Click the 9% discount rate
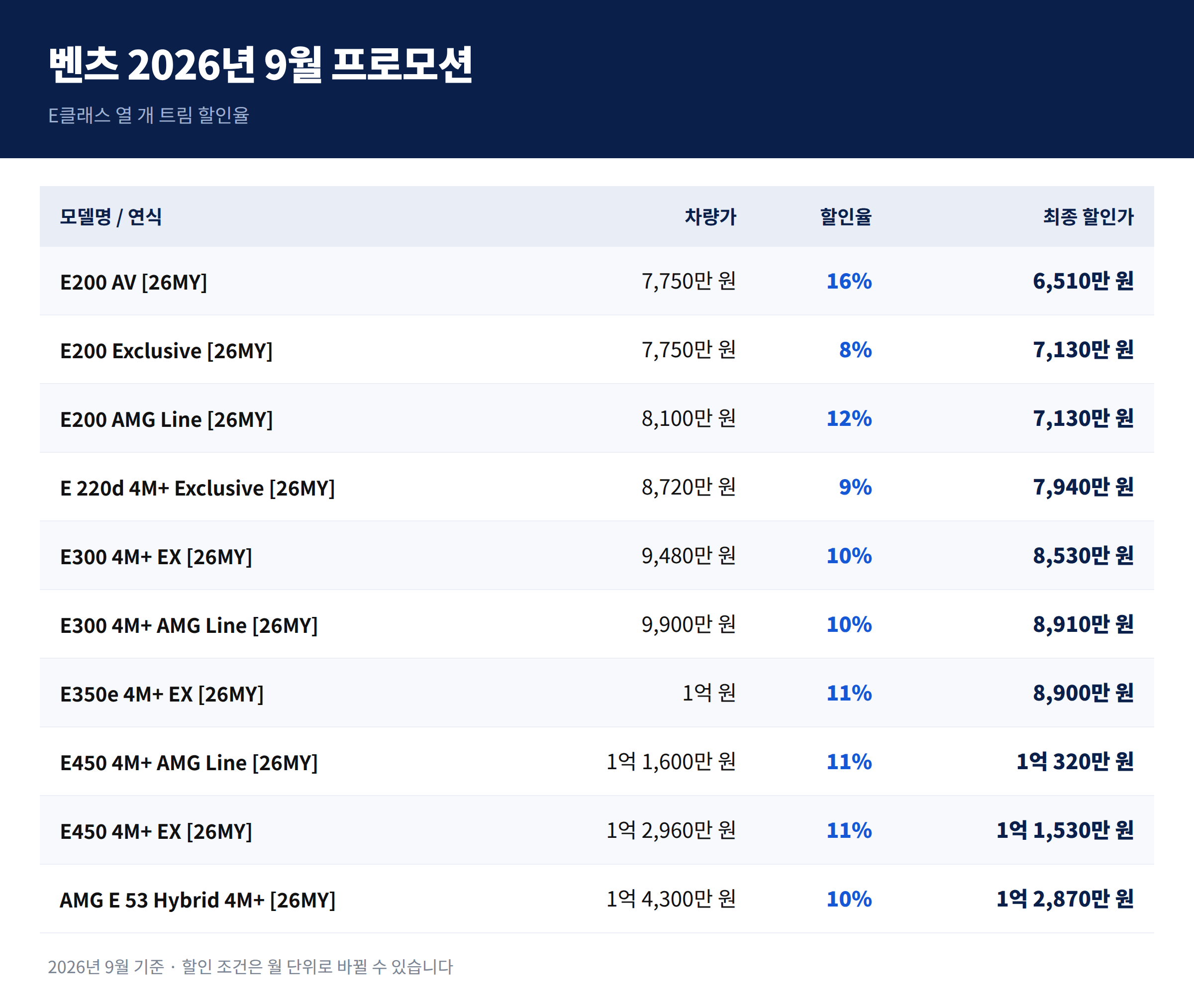This screenshot has width=1194, height=1008. [855, 487]
